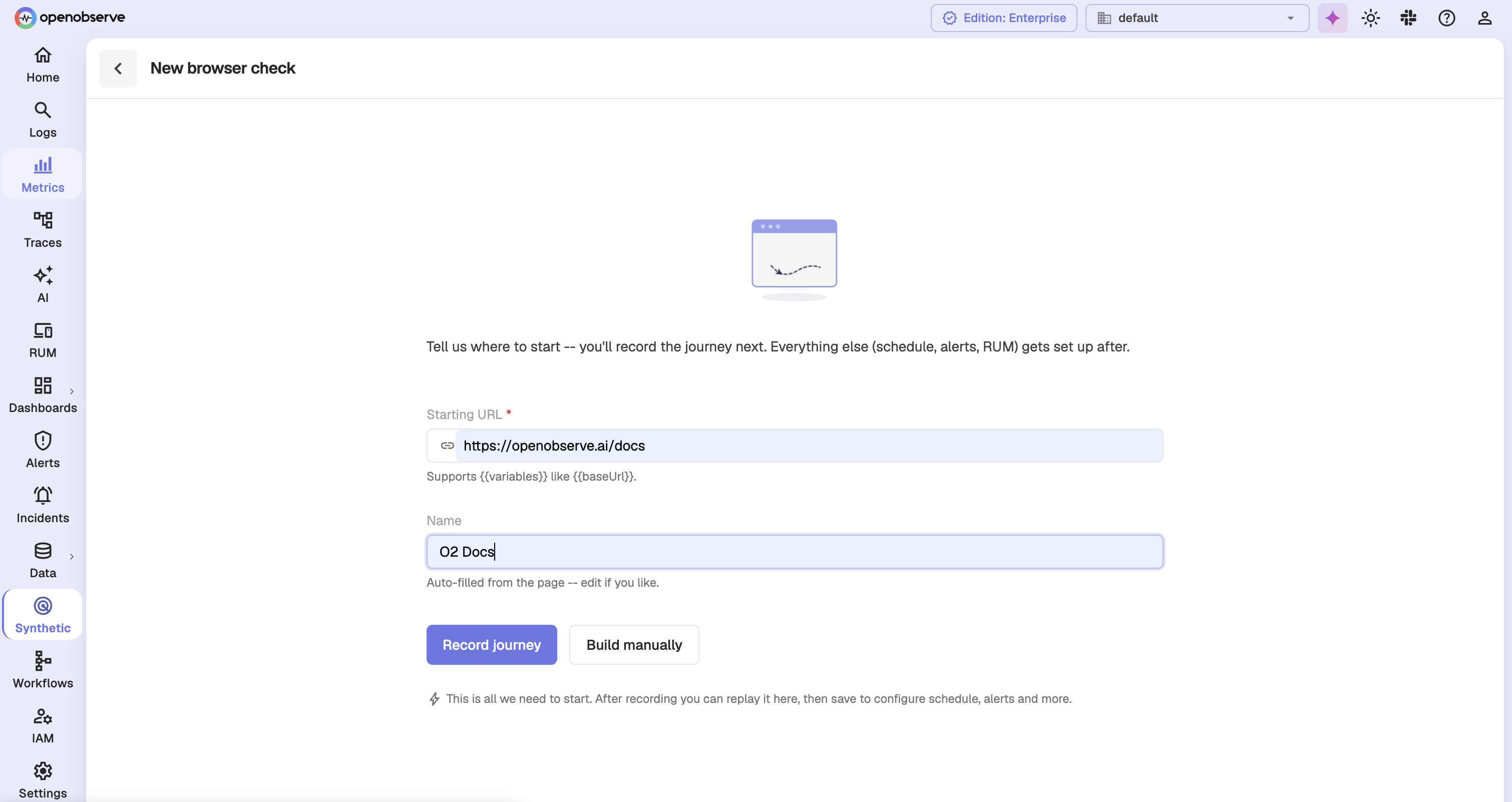Click the 'Supports {{variables}} like {{baseUrl}}.' hint
The height and width of the screenshot is (802, 1512).
point(531,476)
